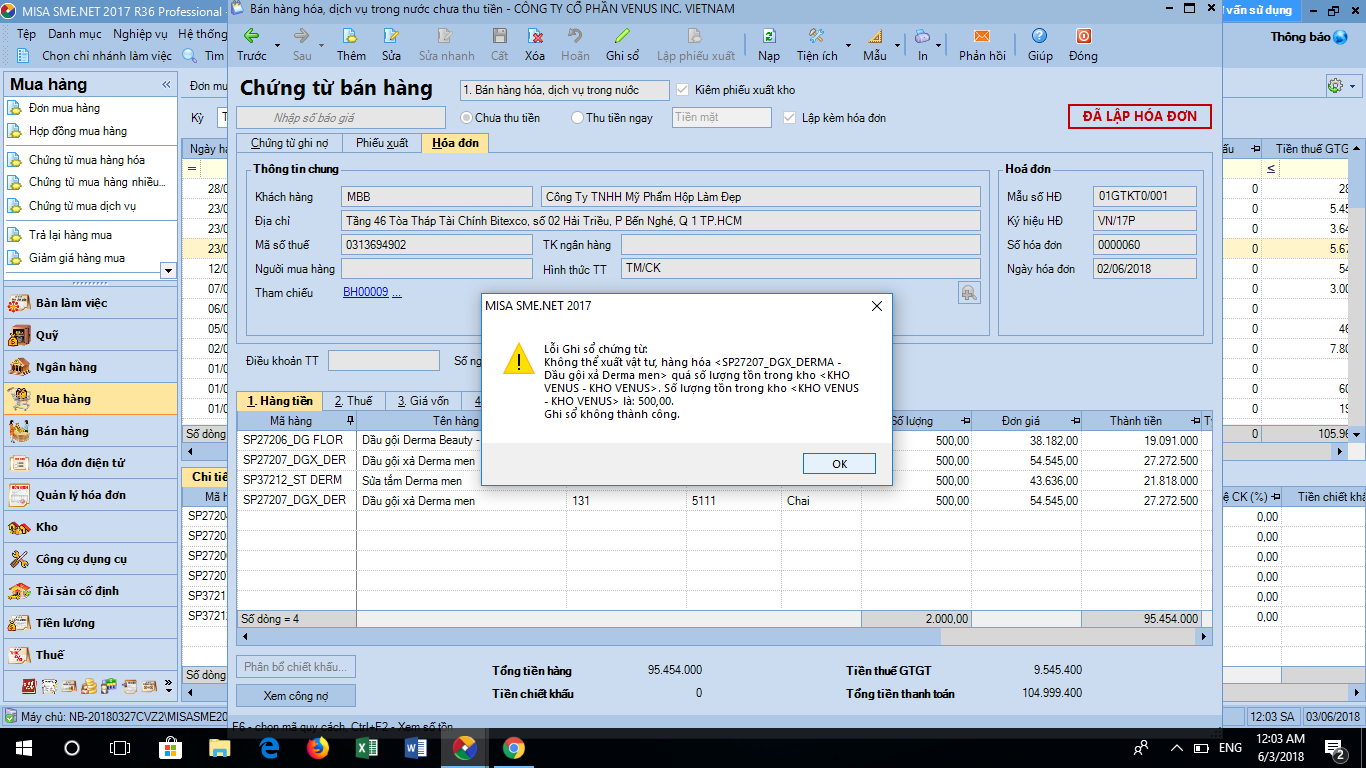The width and height of the screenshot is (1366, 768).
Task: Open Công cụ dụng cụ module
Action: click(x=90, y=559)
